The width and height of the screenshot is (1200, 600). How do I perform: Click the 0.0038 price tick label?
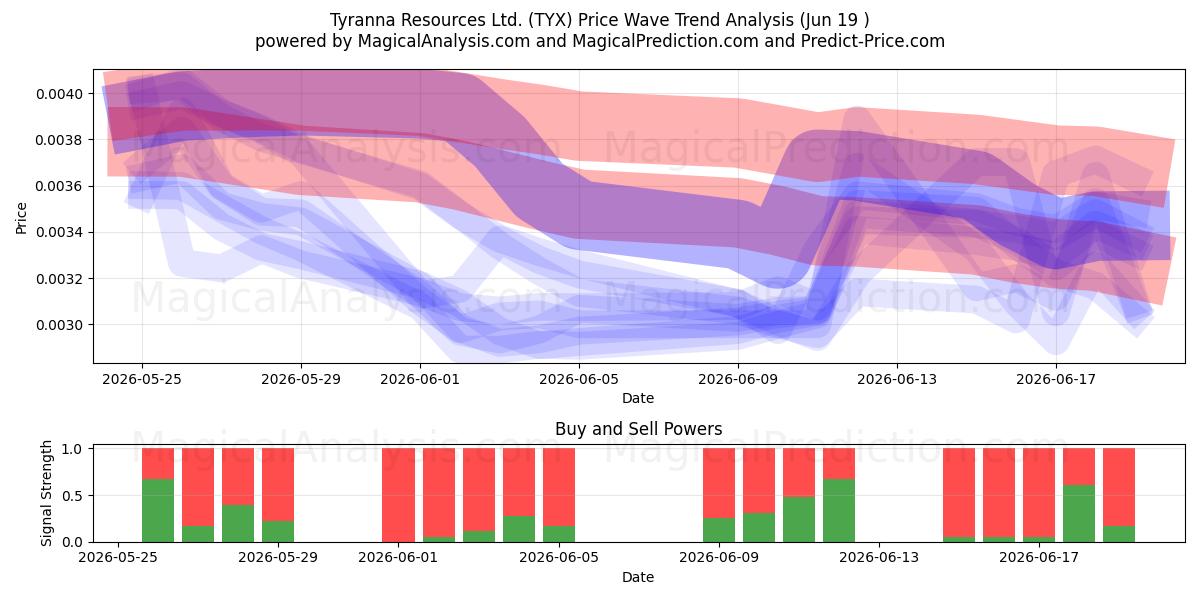point(62,140)
